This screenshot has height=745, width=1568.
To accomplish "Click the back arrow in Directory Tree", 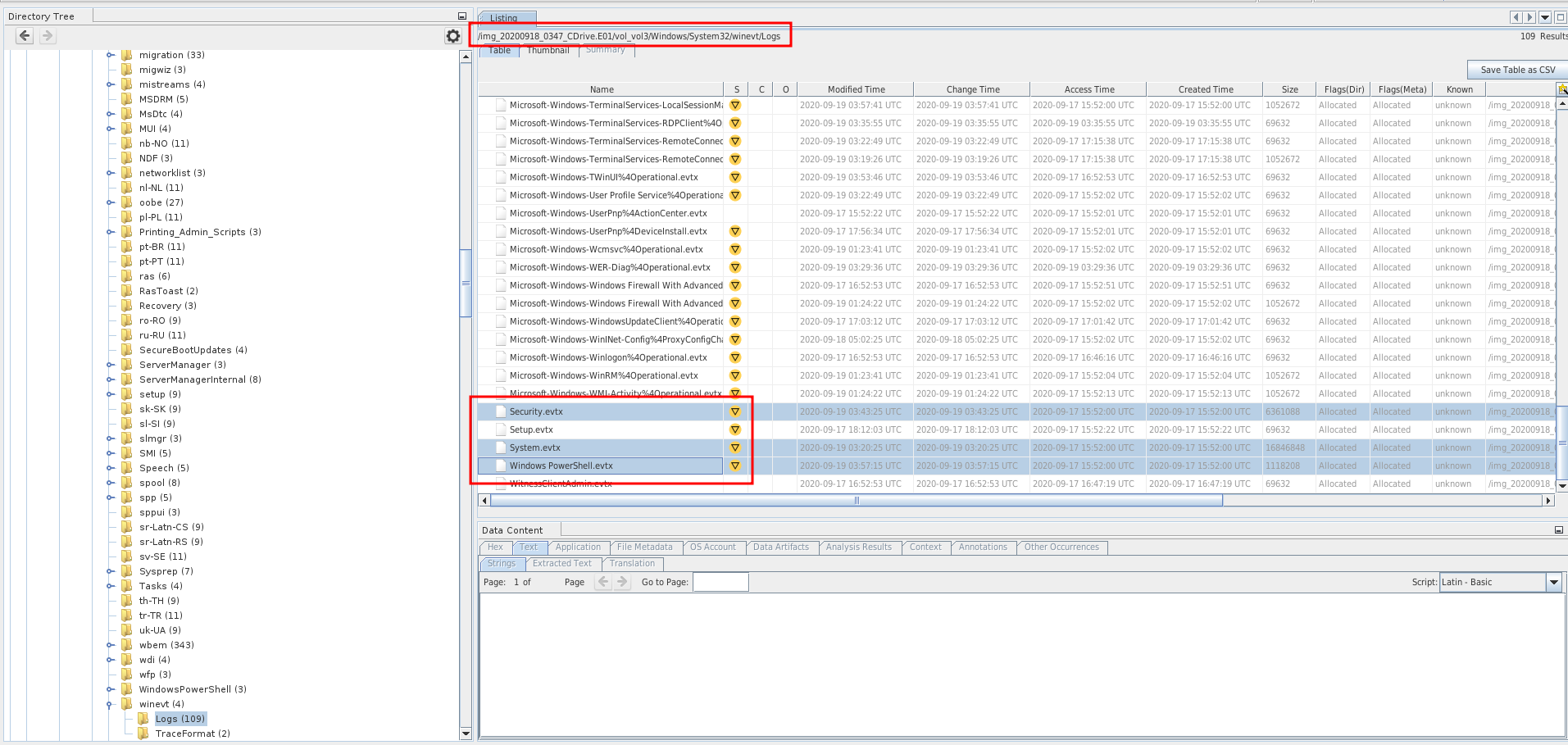I will point(25,36).
